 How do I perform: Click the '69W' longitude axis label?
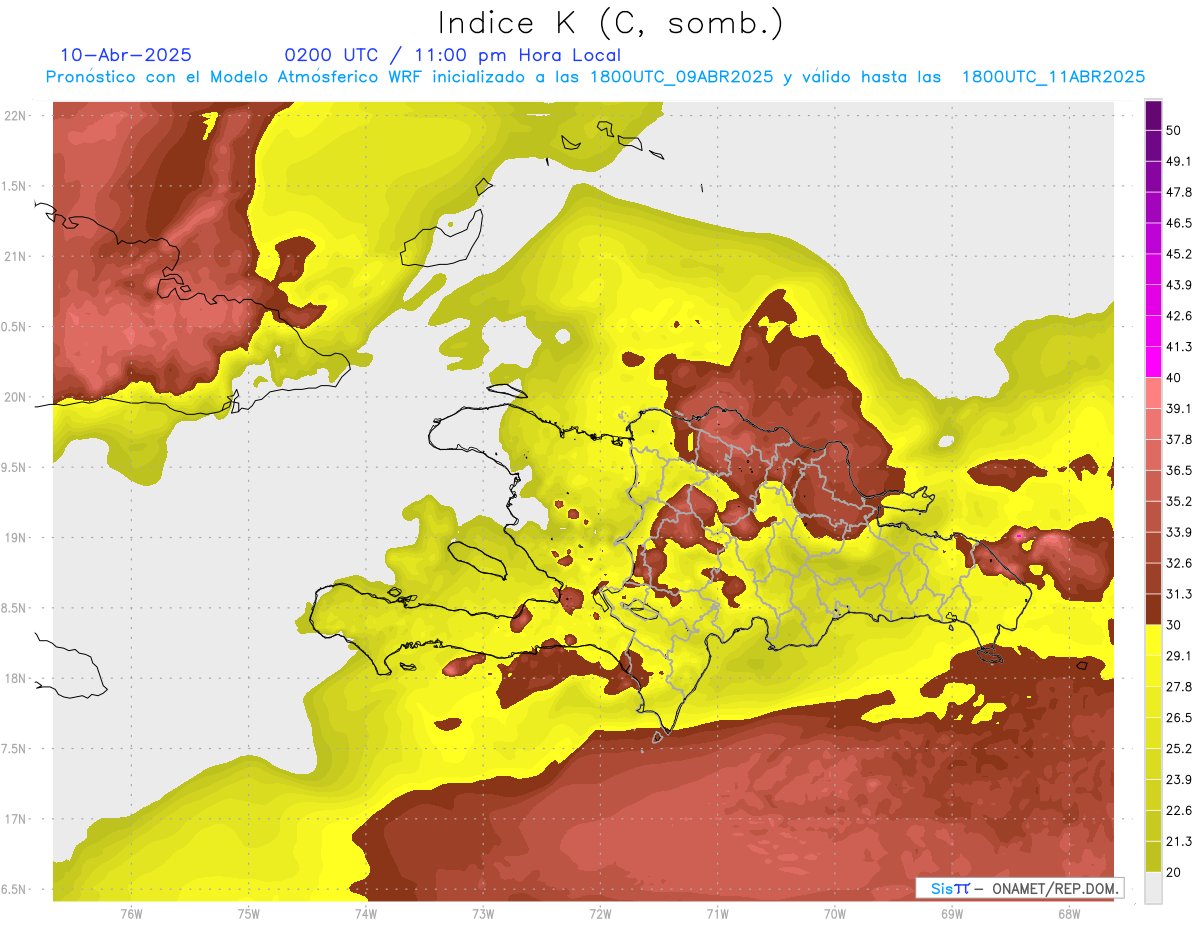[951, 913]
